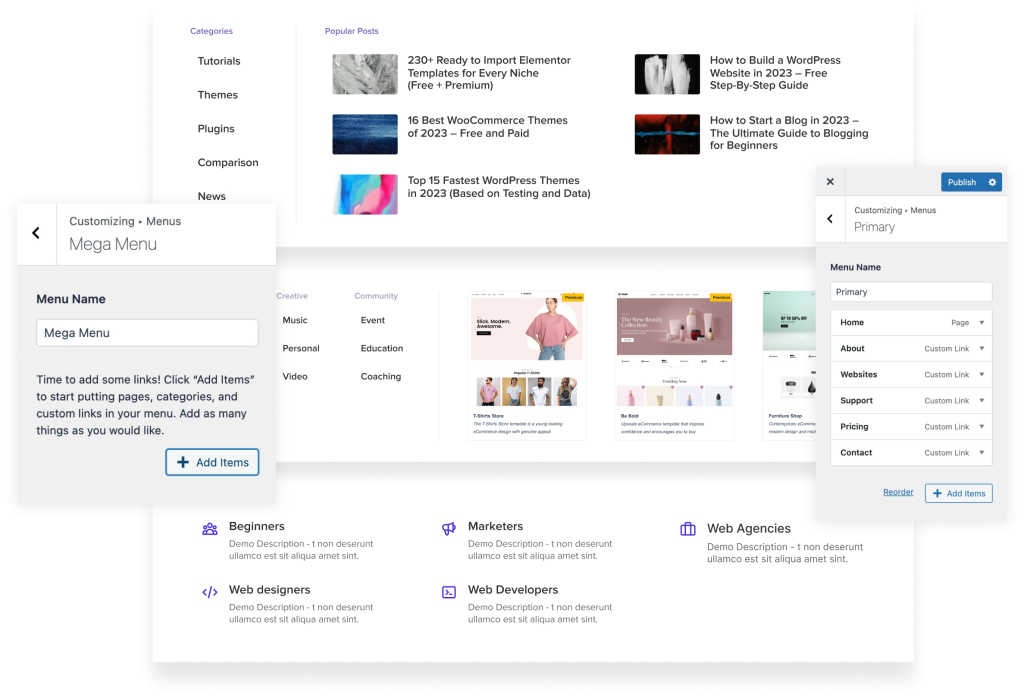The width and height of the screenshot is (1024, 697).
Task: Select Event under Community
Action: 372,320
